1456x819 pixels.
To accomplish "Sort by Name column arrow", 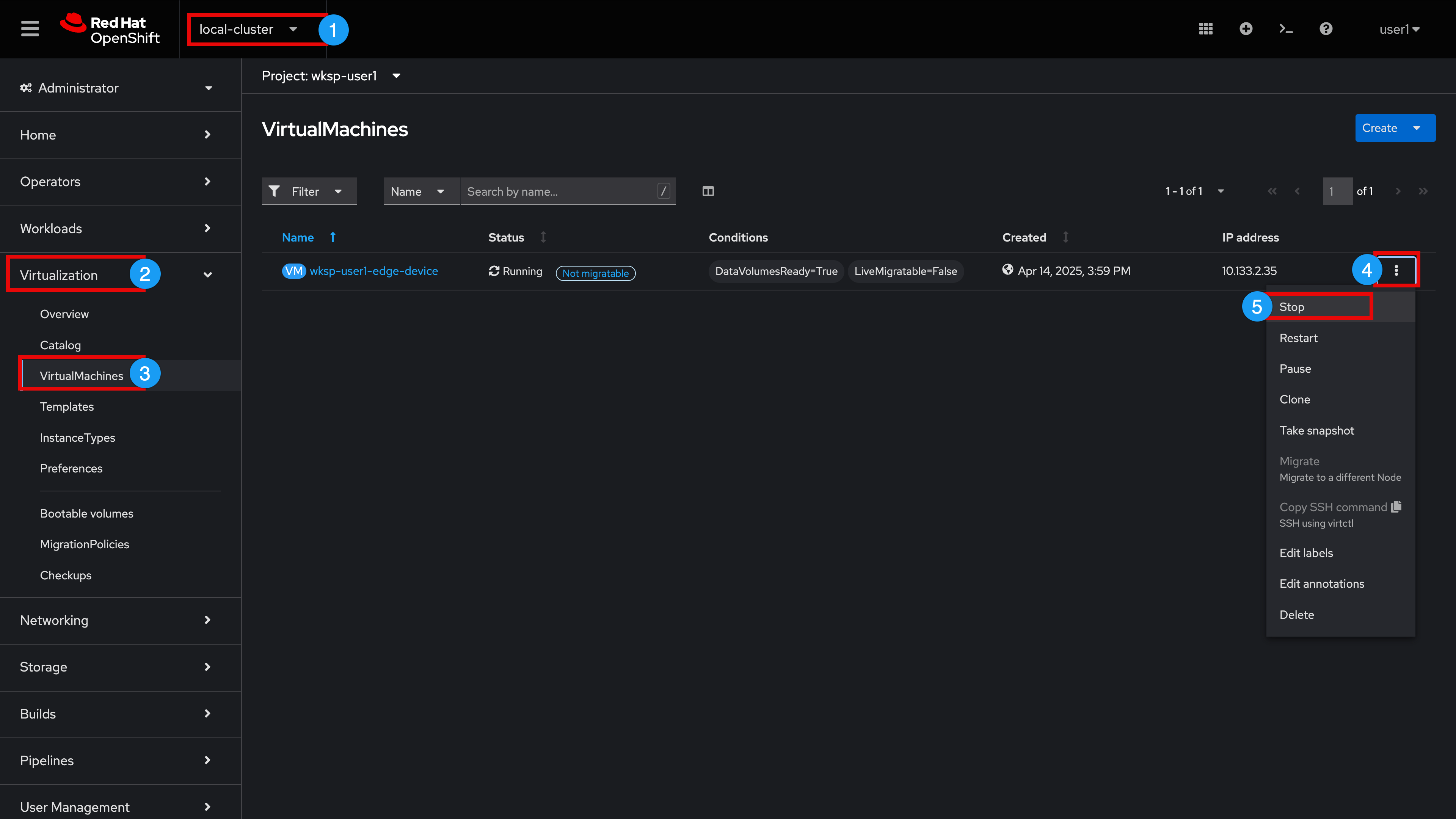I will 333,237.
